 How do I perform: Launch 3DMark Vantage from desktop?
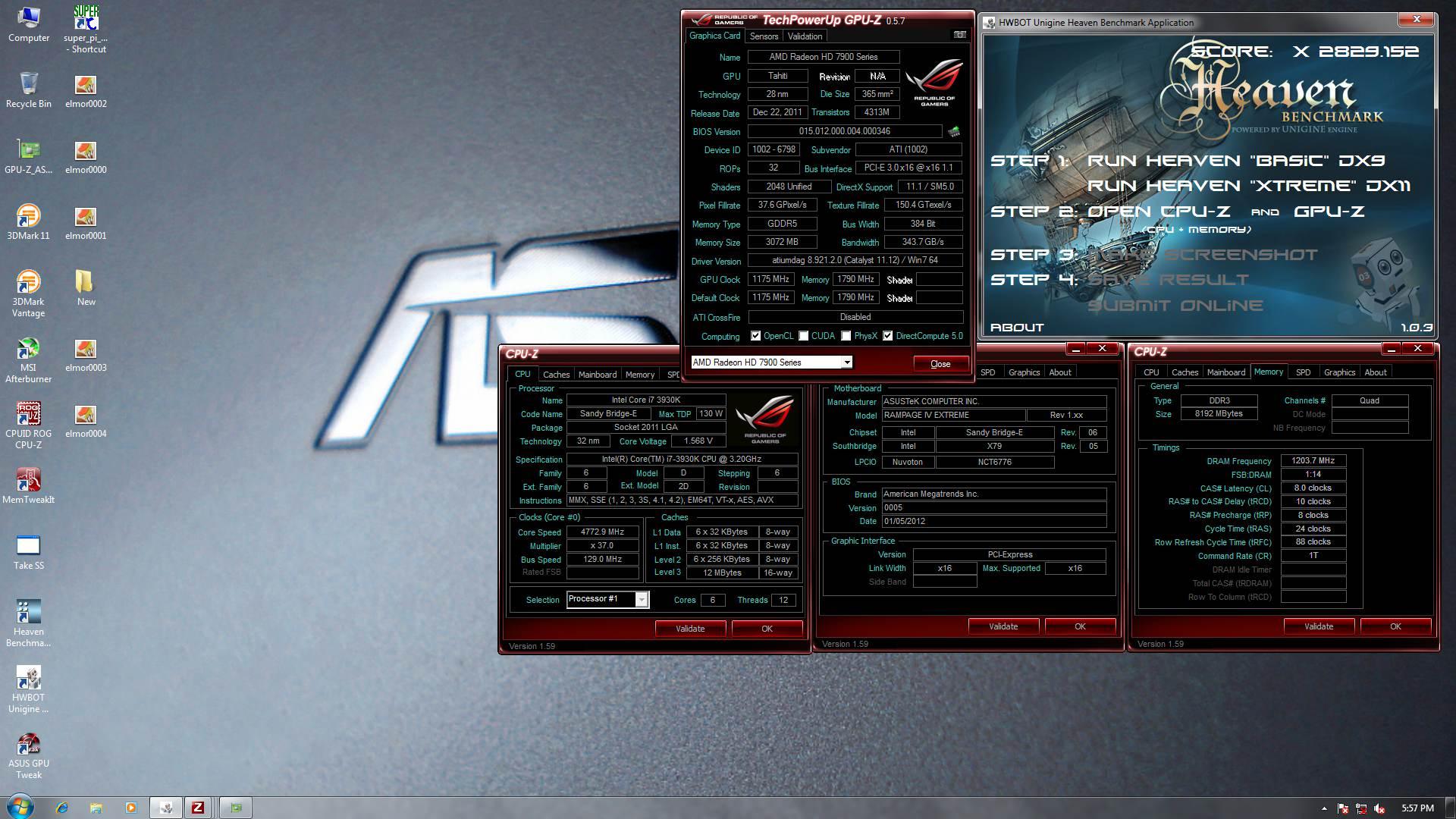pyautogui.click(x=28, y=293)
